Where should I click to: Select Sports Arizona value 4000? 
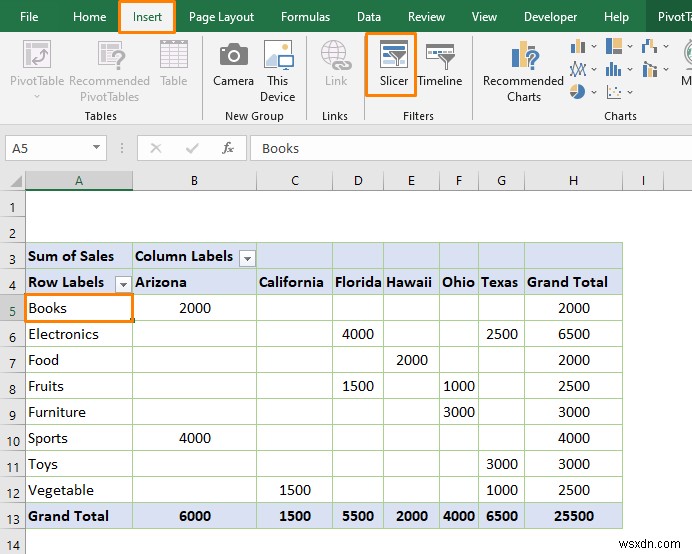point(194,438)
